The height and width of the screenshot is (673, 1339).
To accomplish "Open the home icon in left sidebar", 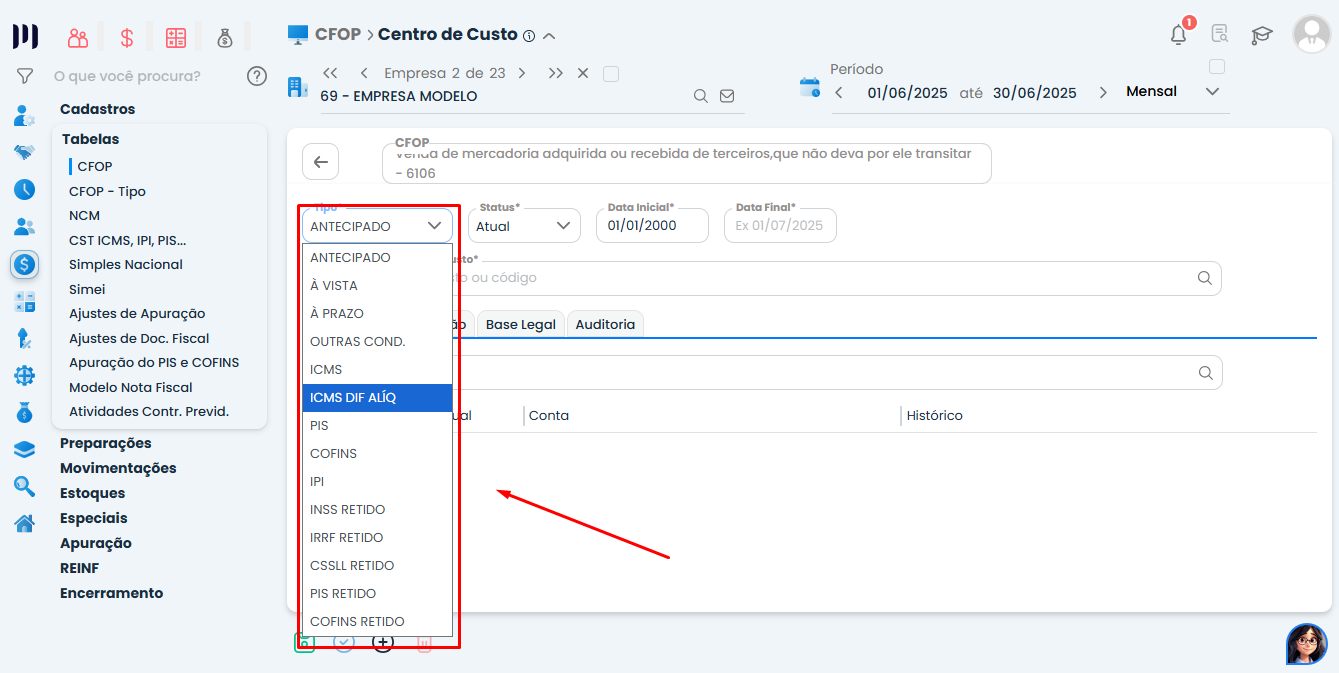I will point(25,523).
